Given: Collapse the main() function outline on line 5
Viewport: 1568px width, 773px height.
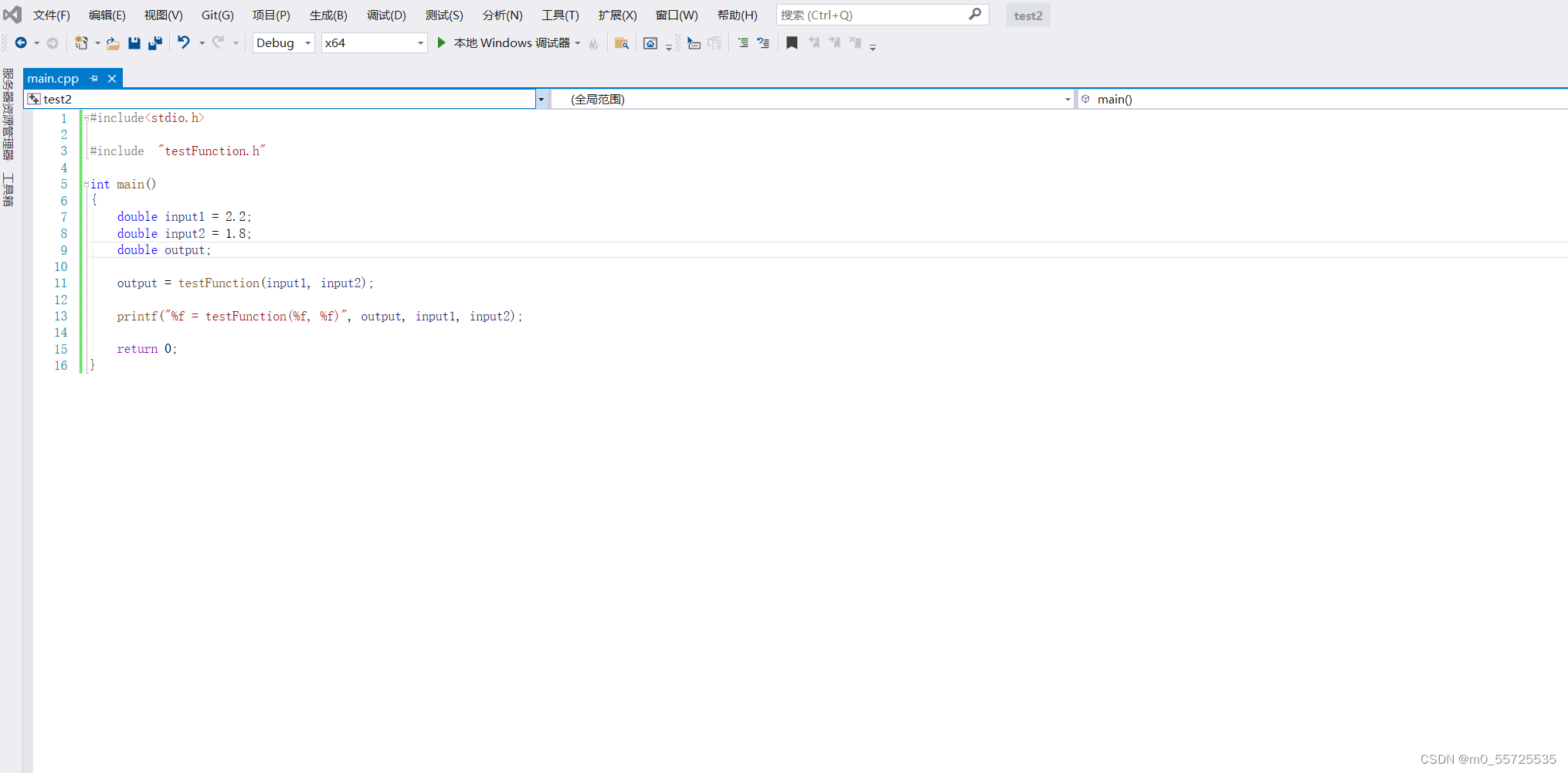Looking at the screenshot, I should click(x=85, y=184).
